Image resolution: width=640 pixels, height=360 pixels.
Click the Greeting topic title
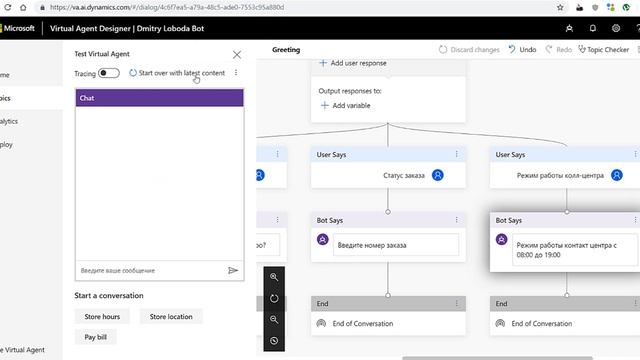coord(286,50)
